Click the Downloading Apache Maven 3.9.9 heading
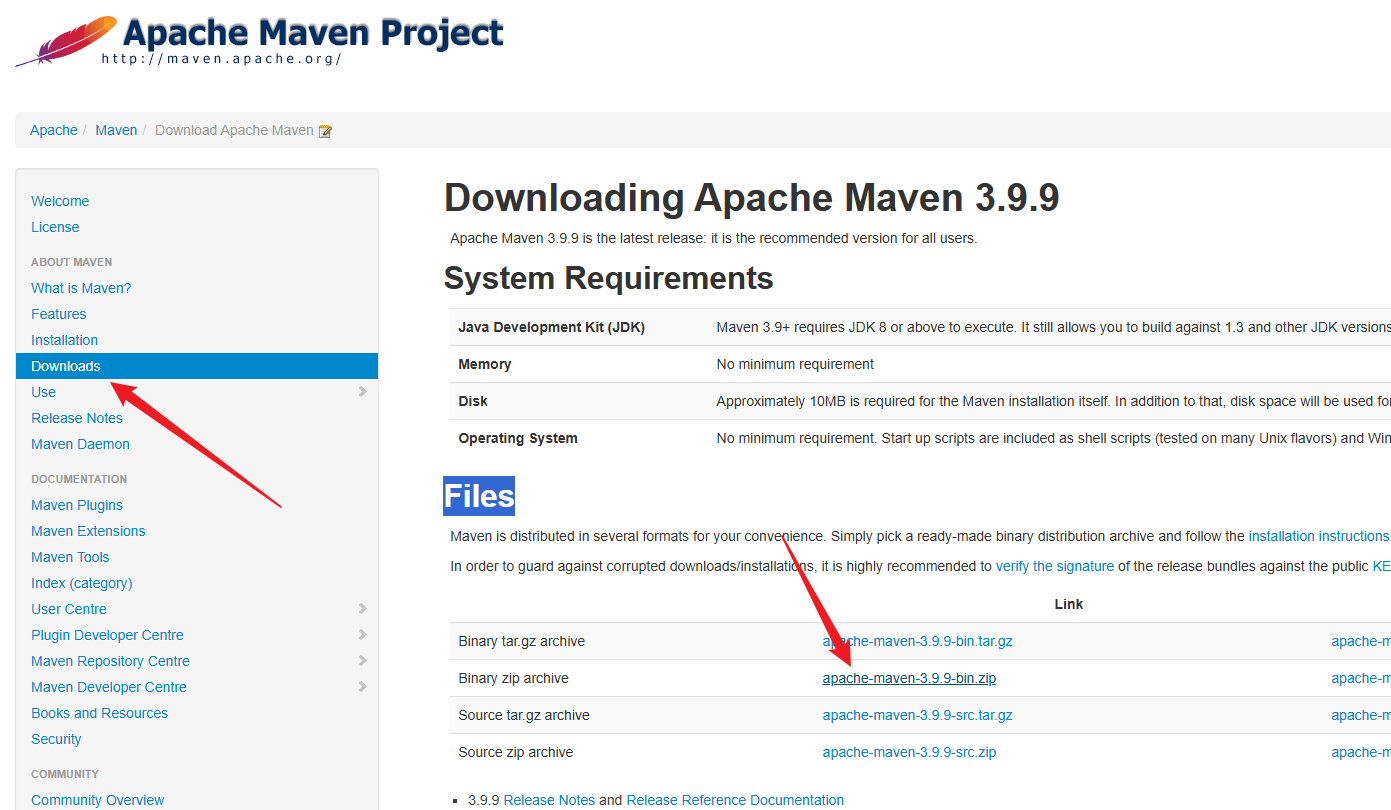Viewport: 1391px width, 810px height. [x=751, y=197]
